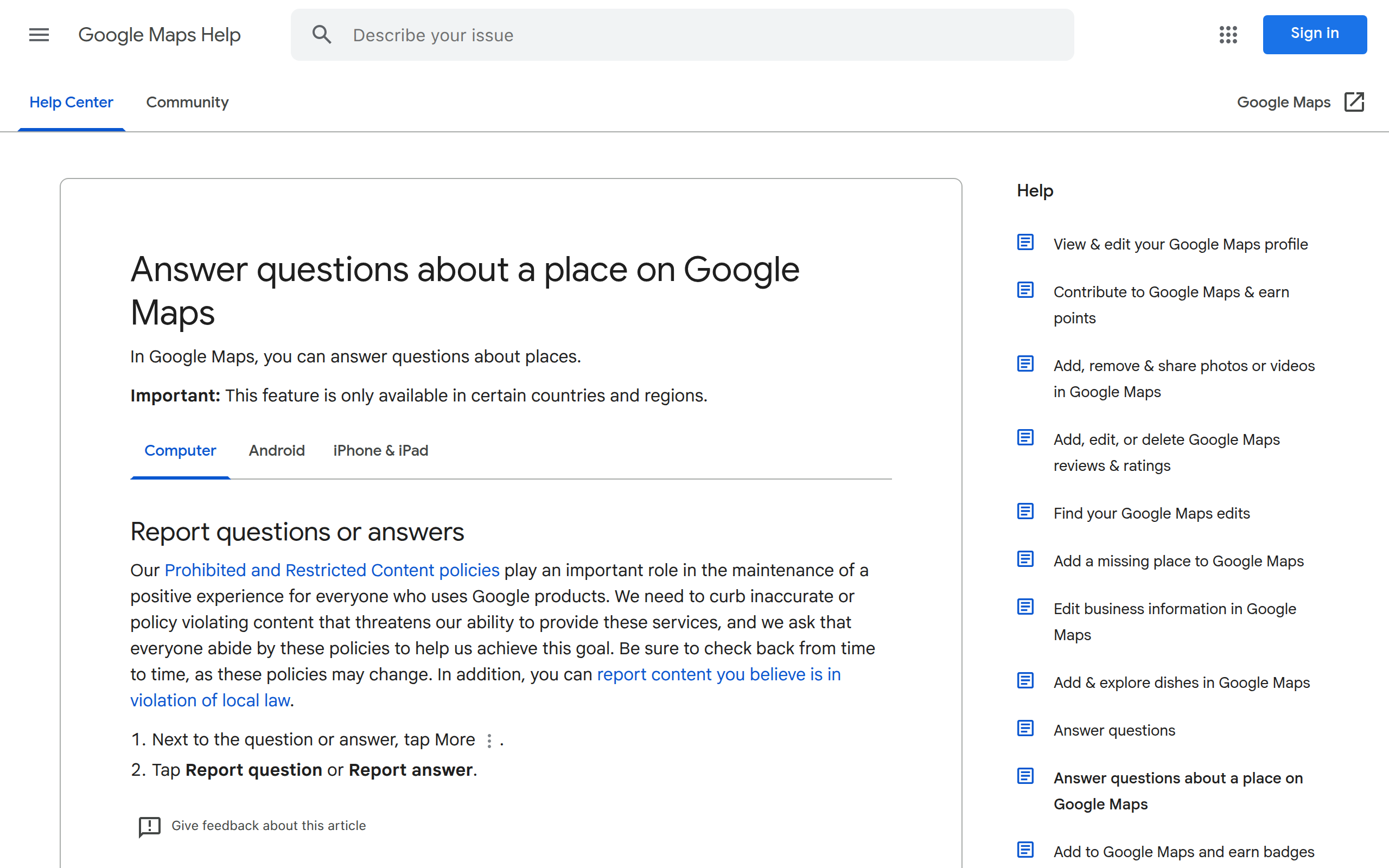Click the article icon beside Answer questions
Viewport: 1389px width, 868px height.
1025,728
